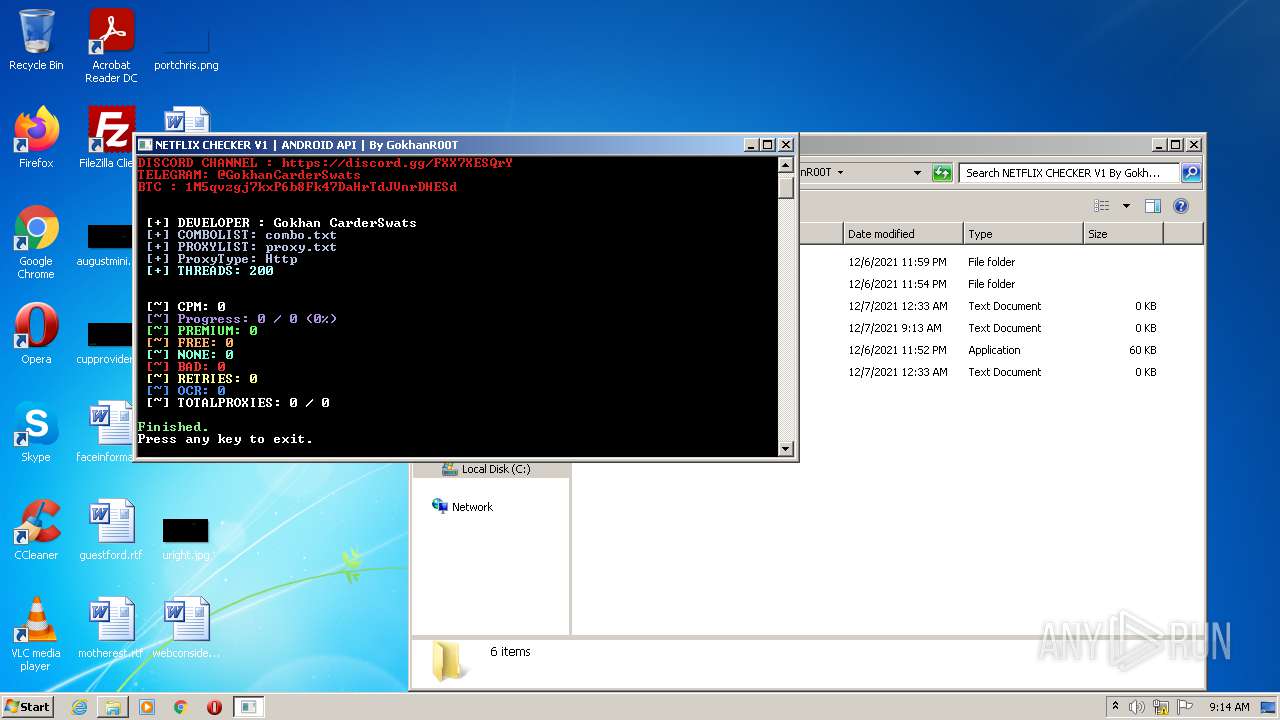
Task: Open Google Chrome desktop shortcut
Action: click(36, 242)
